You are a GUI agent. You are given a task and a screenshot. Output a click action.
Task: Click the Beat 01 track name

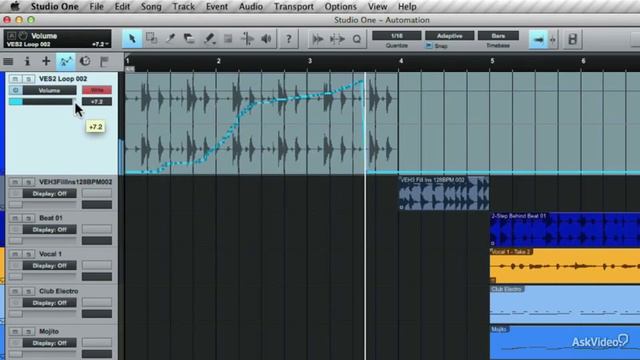(x=51, y=218)
